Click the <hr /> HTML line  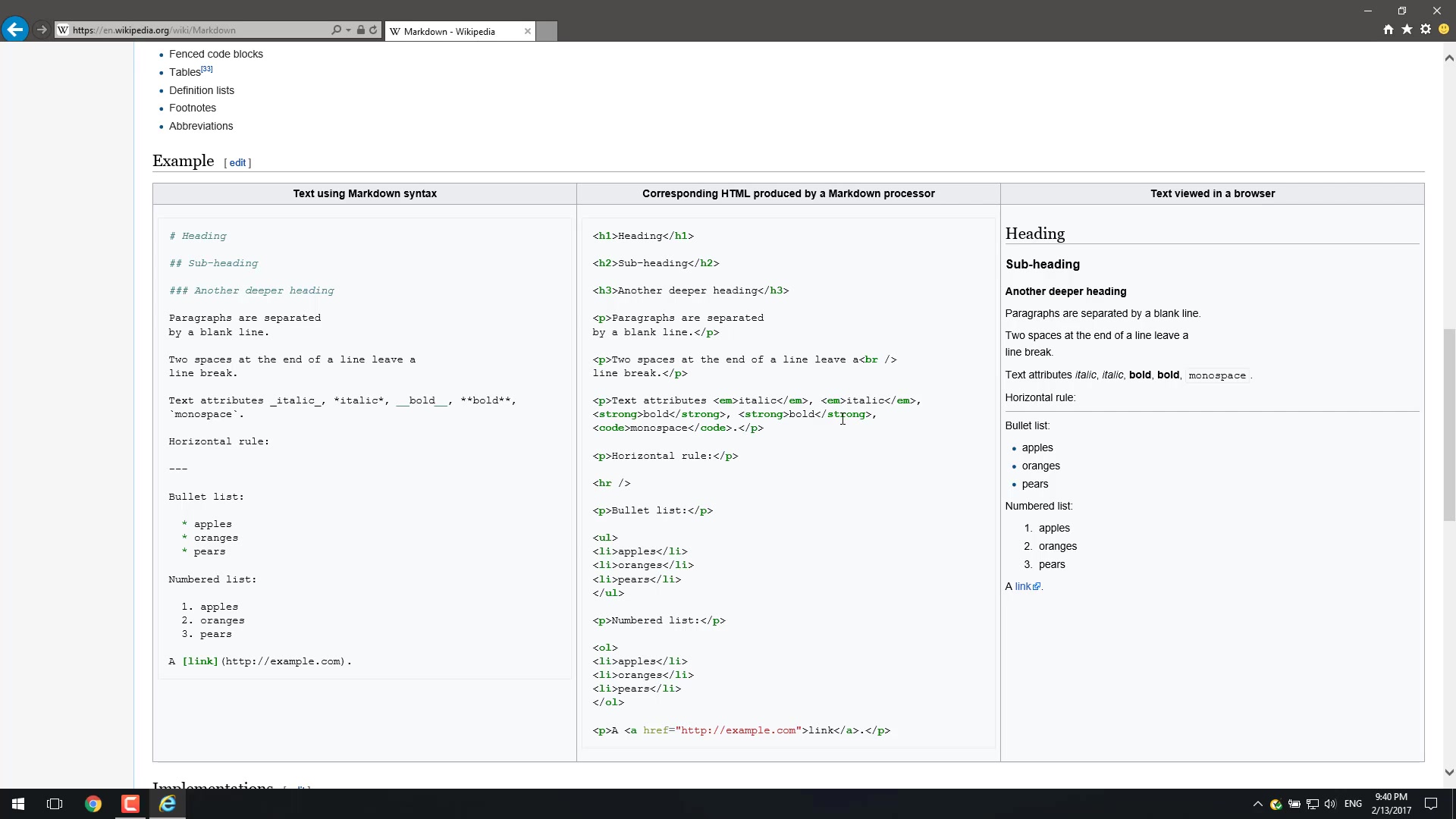612,483
